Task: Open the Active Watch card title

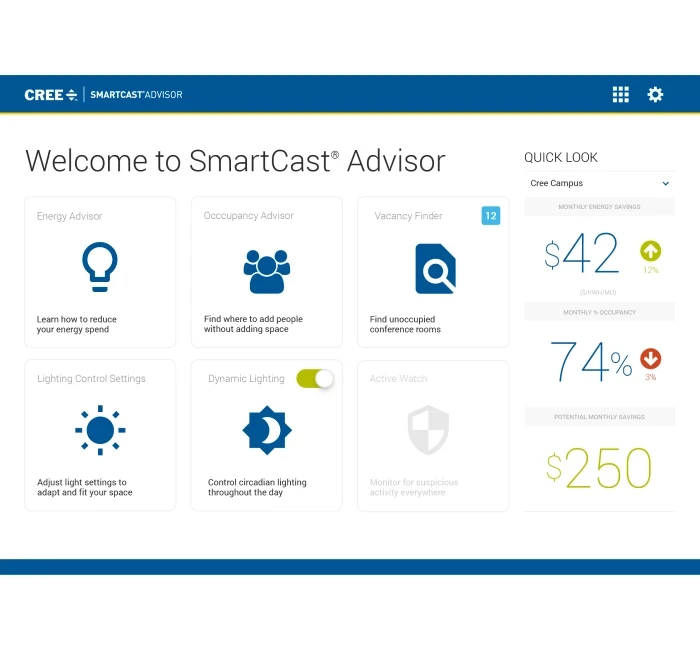Action: [398, 379]
